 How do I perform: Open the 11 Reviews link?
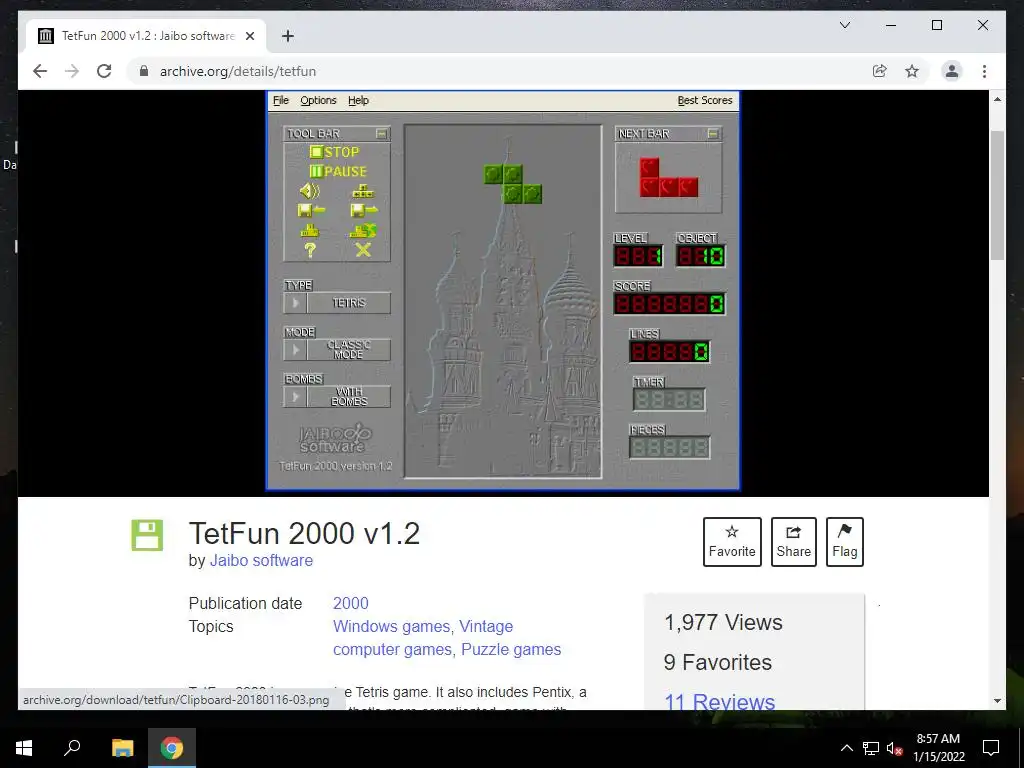tap(720, 702)
